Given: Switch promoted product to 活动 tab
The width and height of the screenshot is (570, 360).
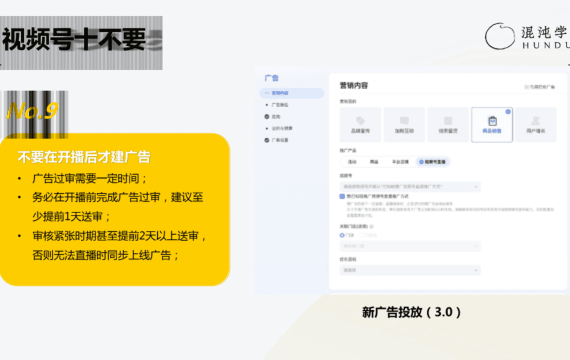Looking at the screenshot, I should point(352,162).
